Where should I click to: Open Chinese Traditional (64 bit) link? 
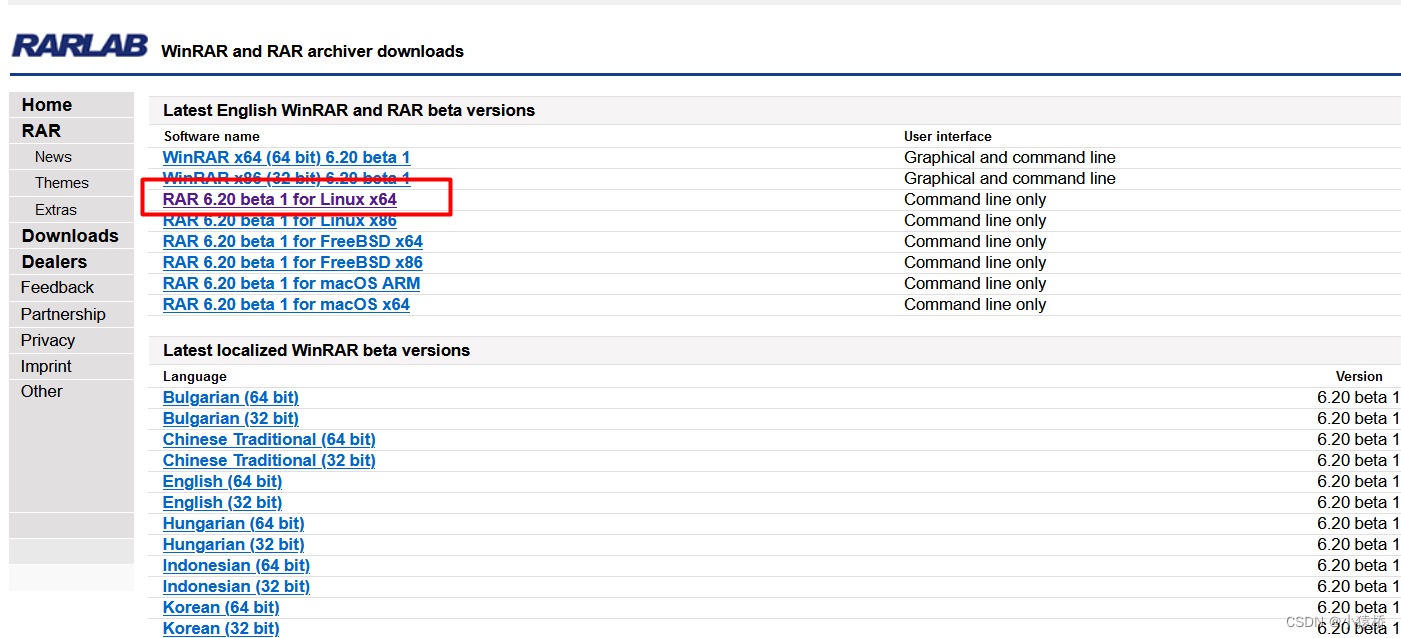(x=269, y=440)
